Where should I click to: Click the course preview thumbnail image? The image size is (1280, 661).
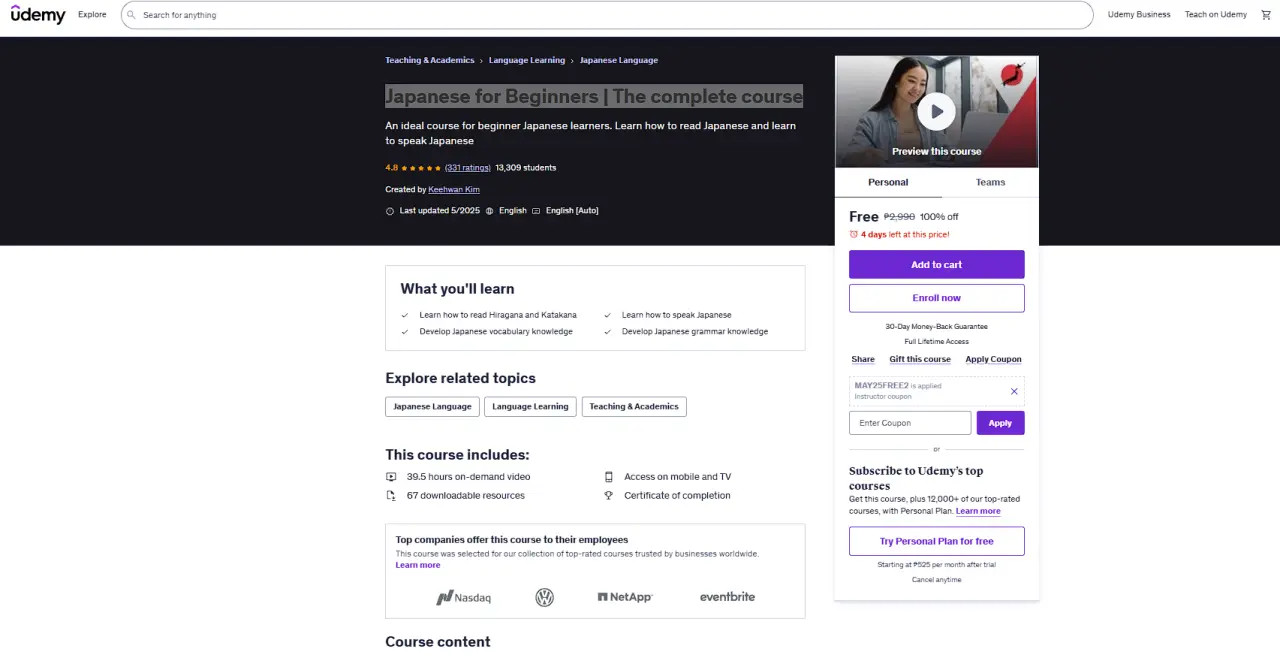[937, 112]
